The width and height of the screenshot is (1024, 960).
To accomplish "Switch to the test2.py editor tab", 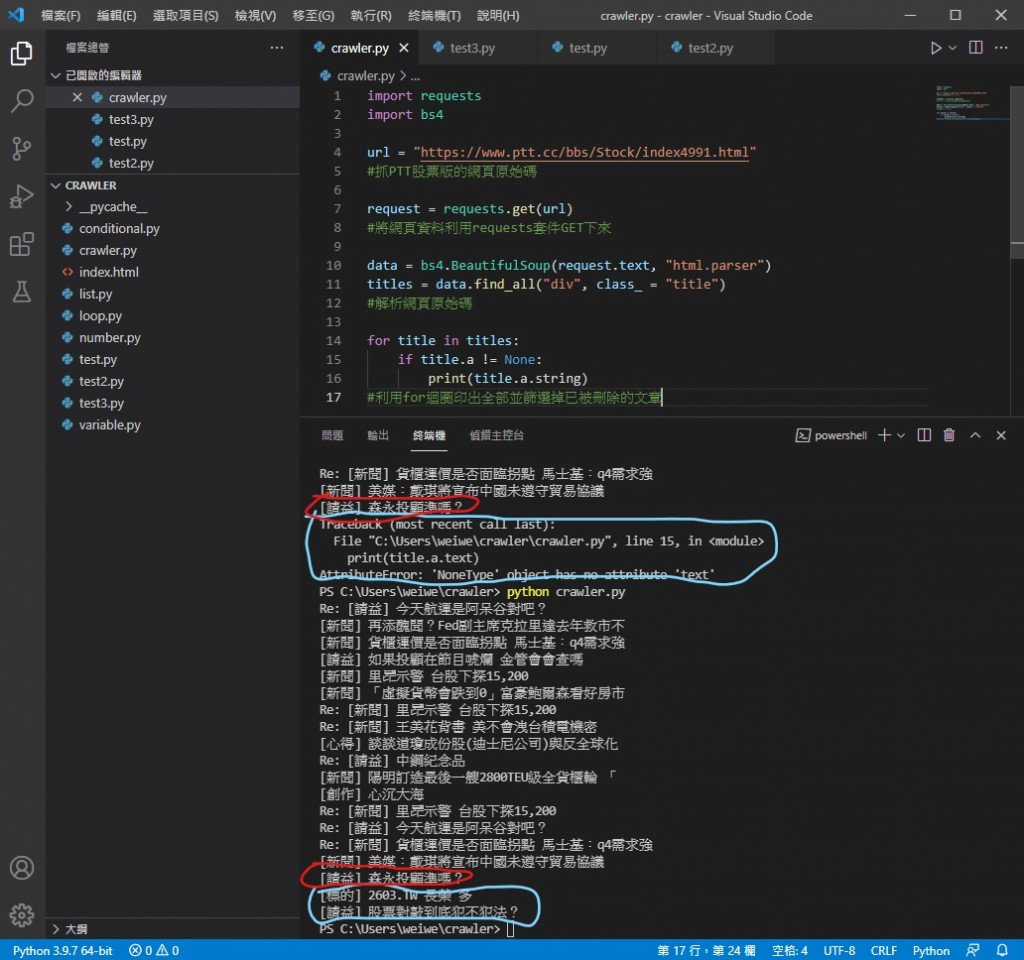I will coord(716,48).
